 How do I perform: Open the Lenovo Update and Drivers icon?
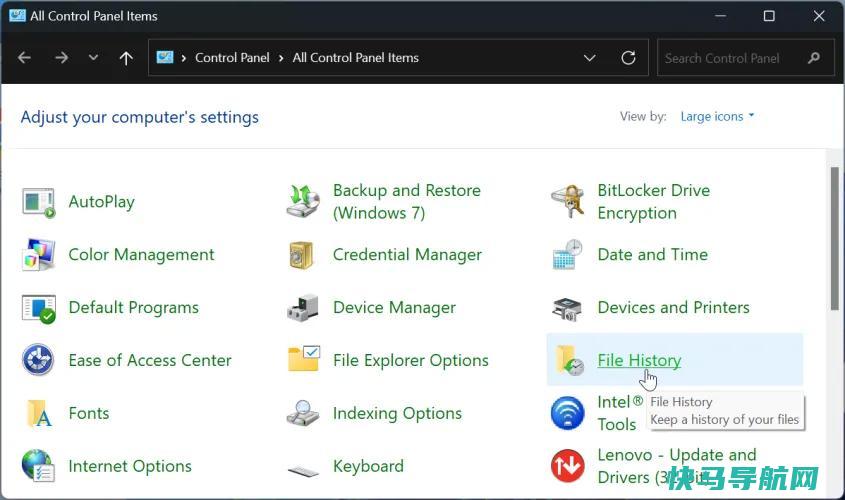567,466
